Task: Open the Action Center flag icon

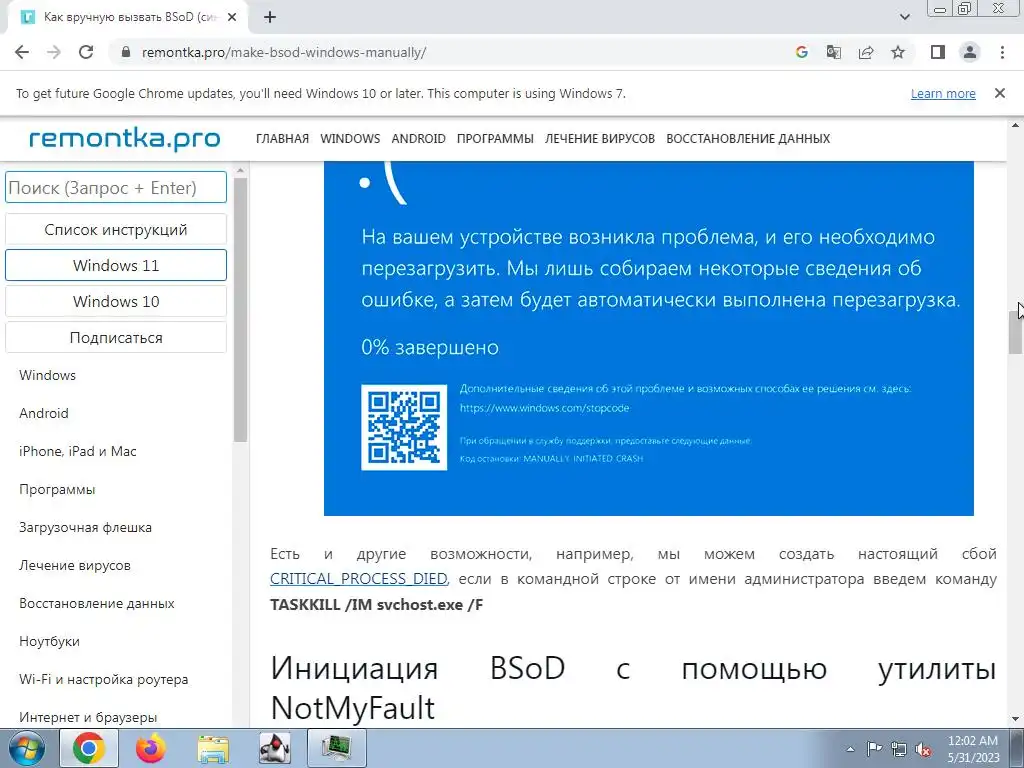Action: pyautogui.click(x=874, y=749)
